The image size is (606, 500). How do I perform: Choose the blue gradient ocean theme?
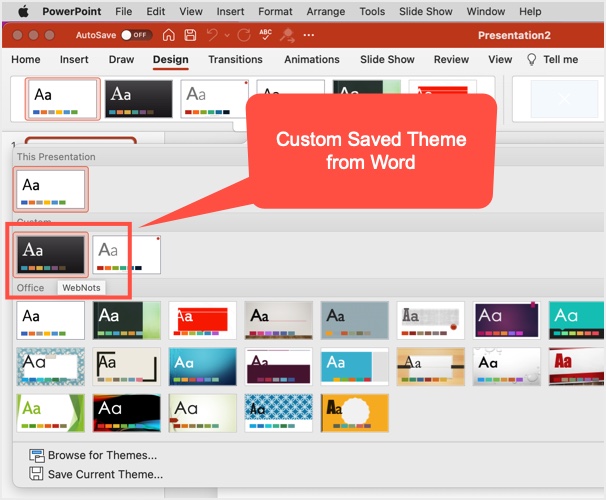pos(203,367)
